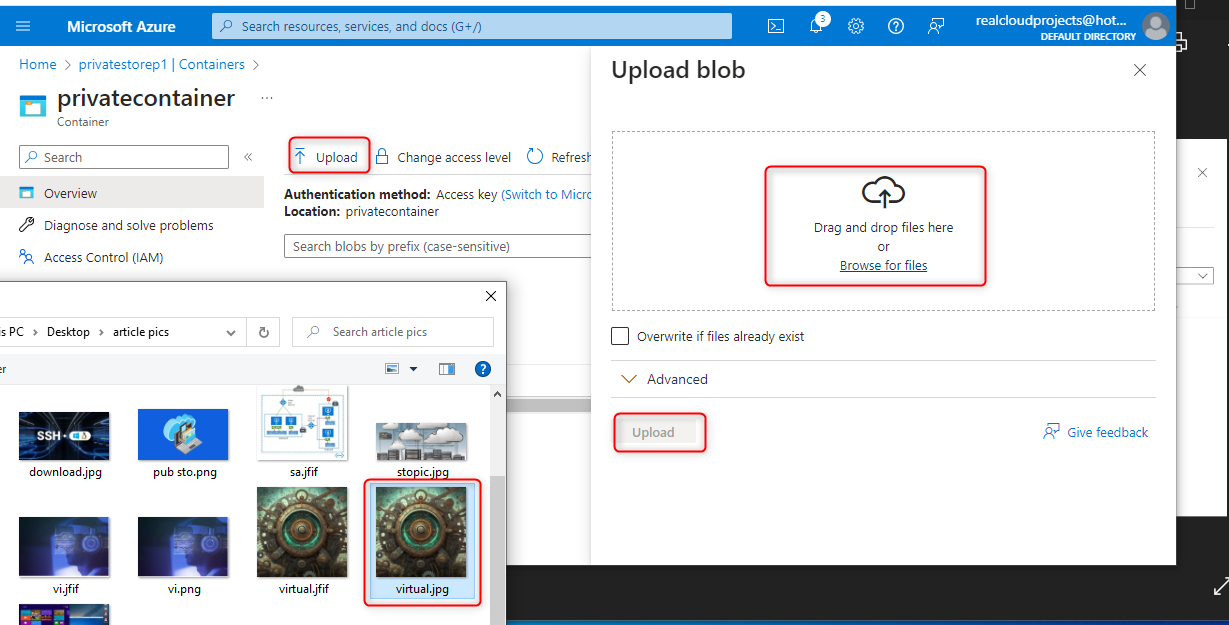Click the Upload toolbar button

pyautogui.click(x=326, y=157)
